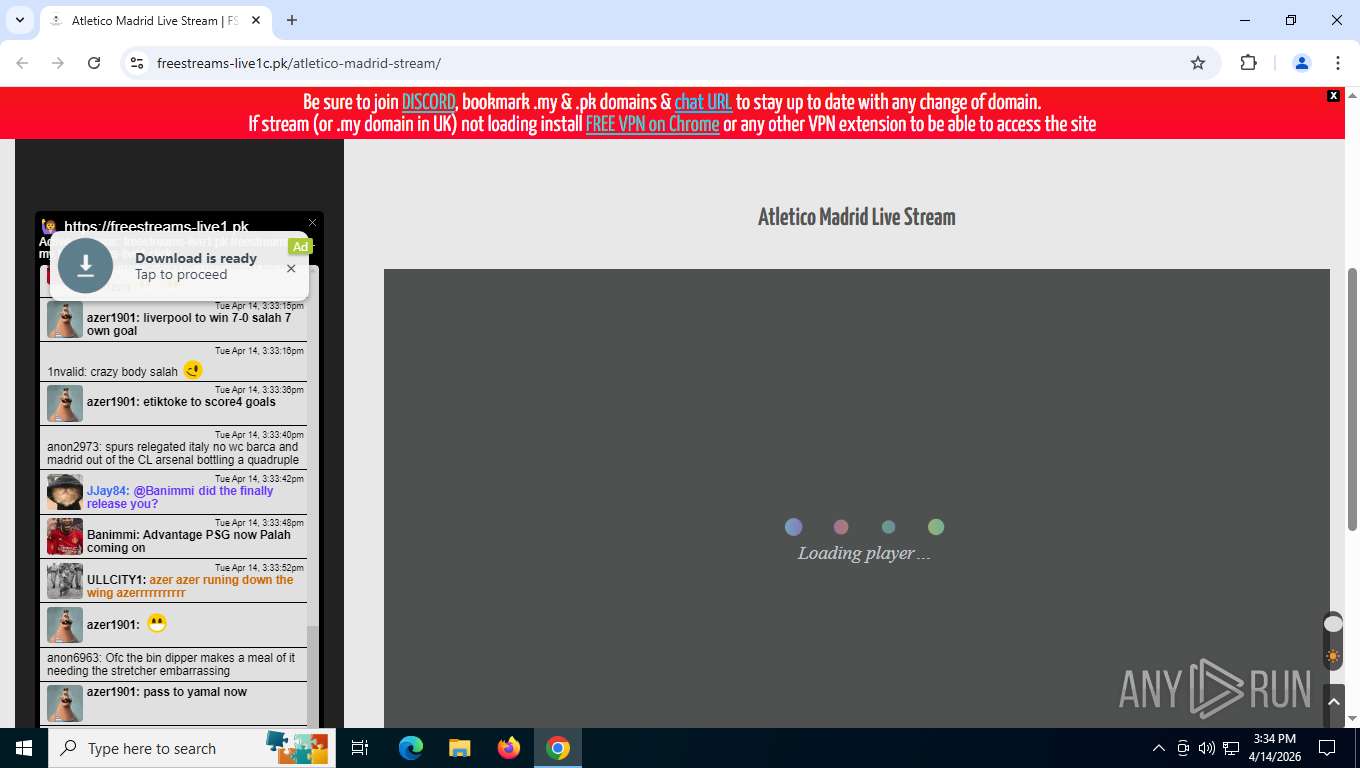Screen dimensions: 1360x768
Task: Click the browser back arrow
Action: pyautogui.click(x=22, y=63)
